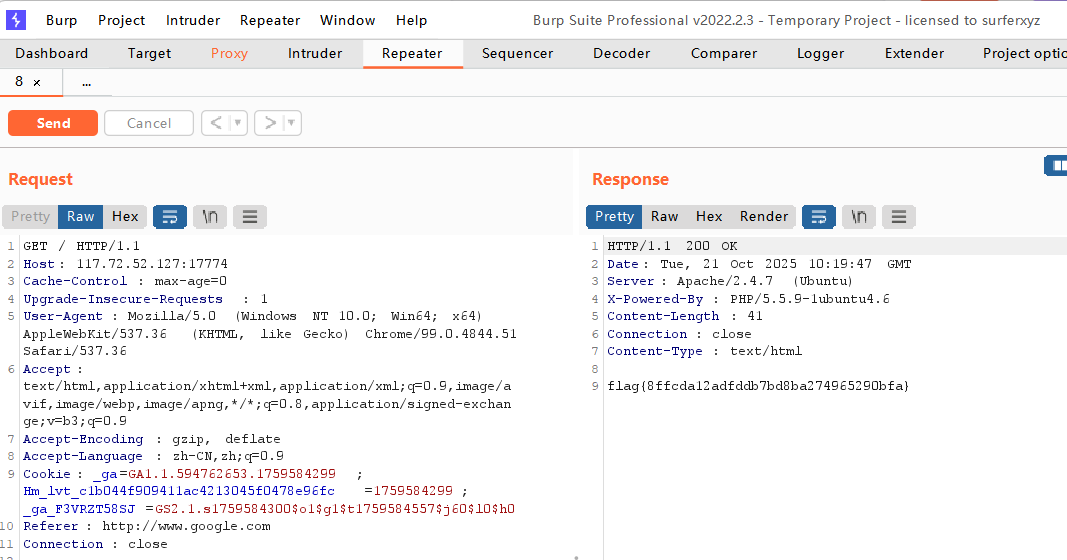1067x560 pixels.
Task: Switch Request view to Pretty
Action: [31, 216]
